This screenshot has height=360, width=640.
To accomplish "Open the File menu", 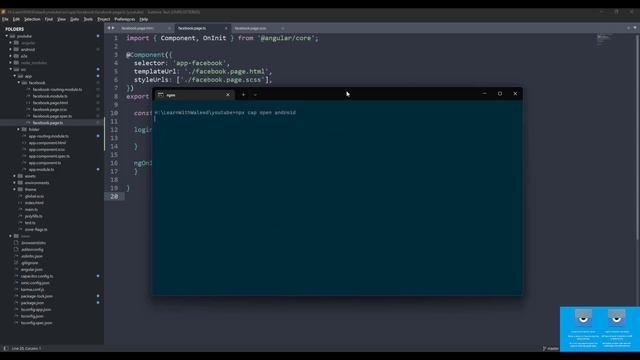I will [5, 19].
